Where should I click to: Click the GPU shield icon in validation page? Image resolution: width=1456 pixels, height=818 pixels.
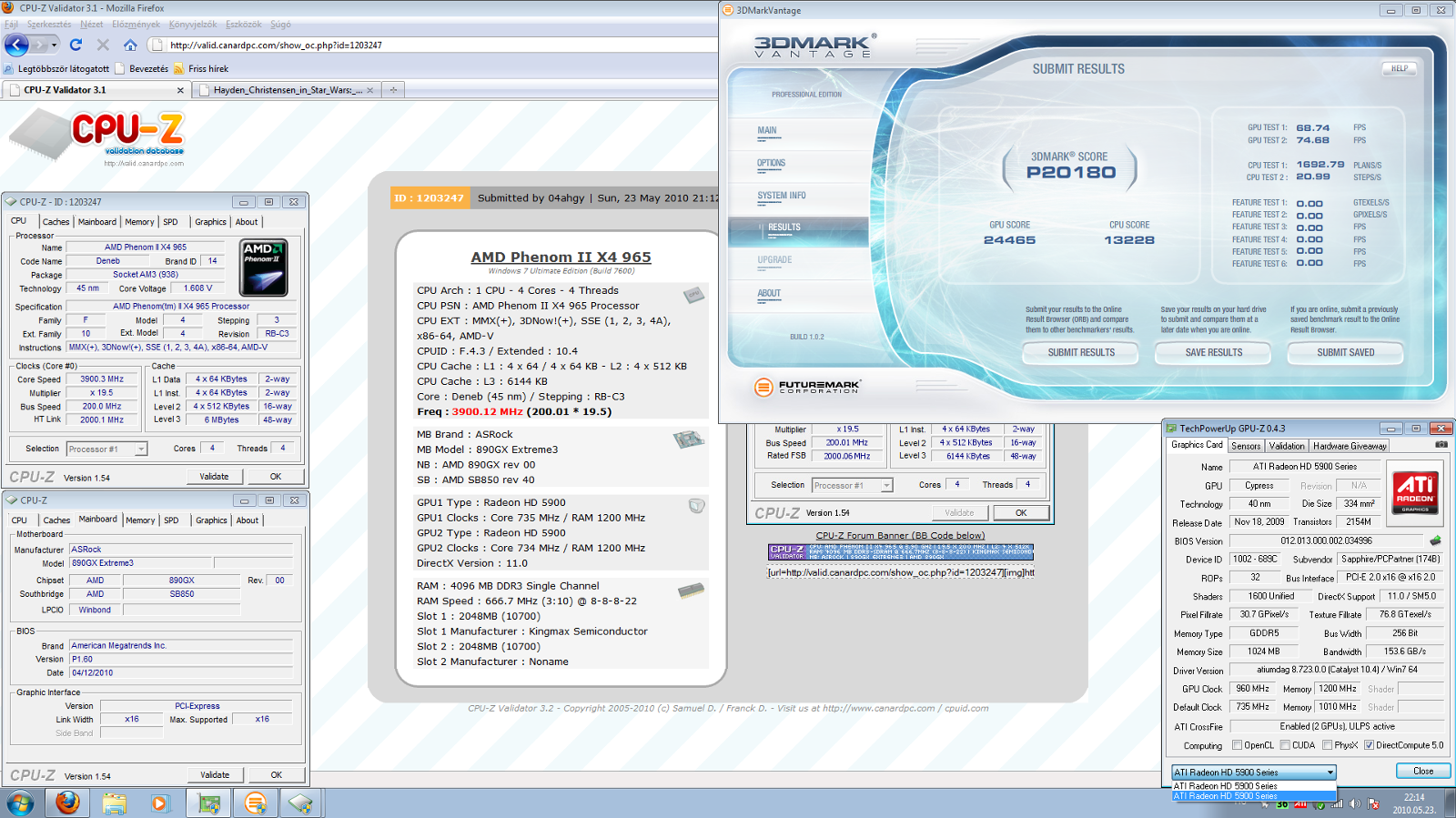pos(696,505)
